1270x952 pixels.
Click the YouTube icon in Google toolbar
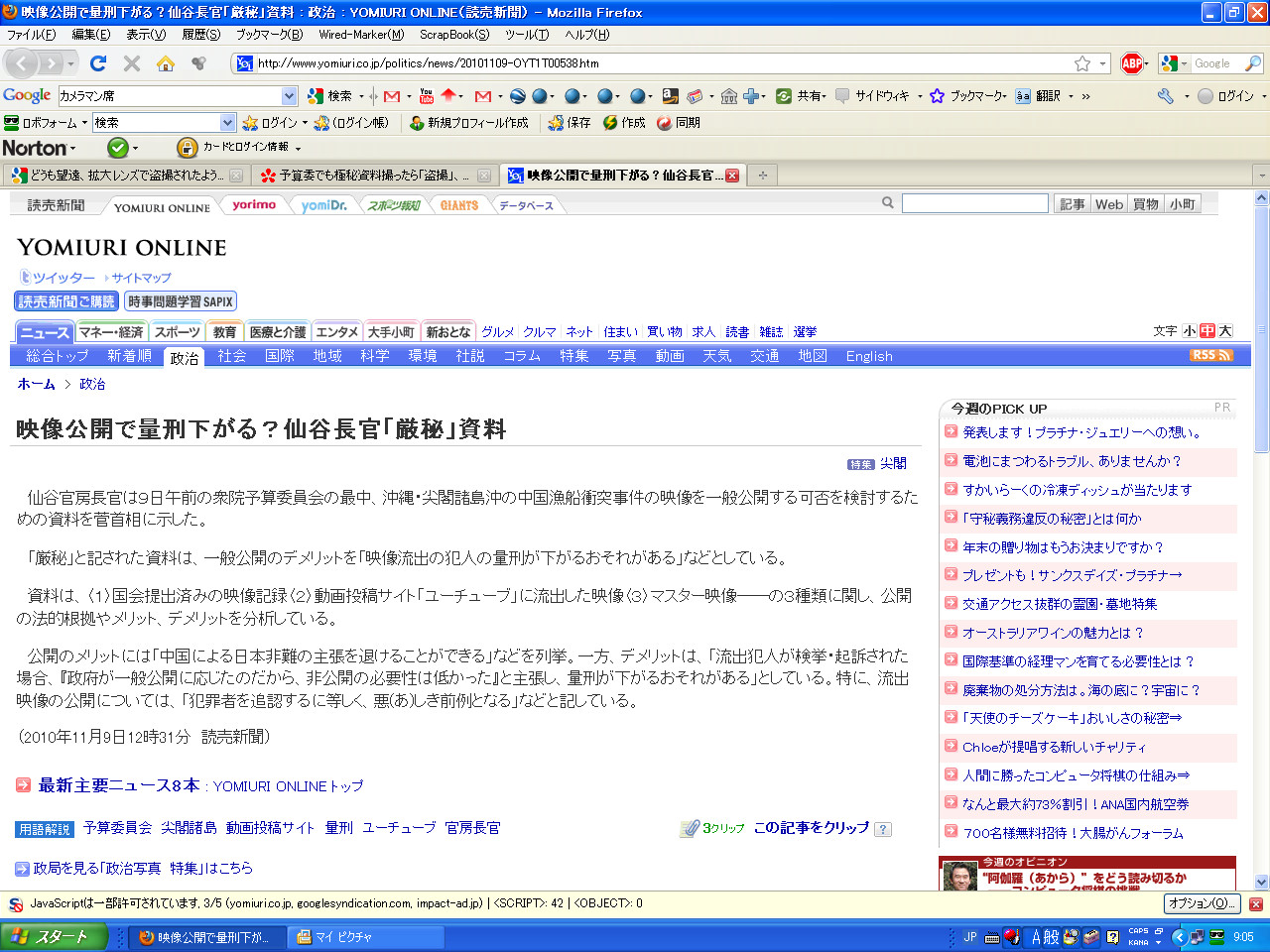click(x=427, y=96)
